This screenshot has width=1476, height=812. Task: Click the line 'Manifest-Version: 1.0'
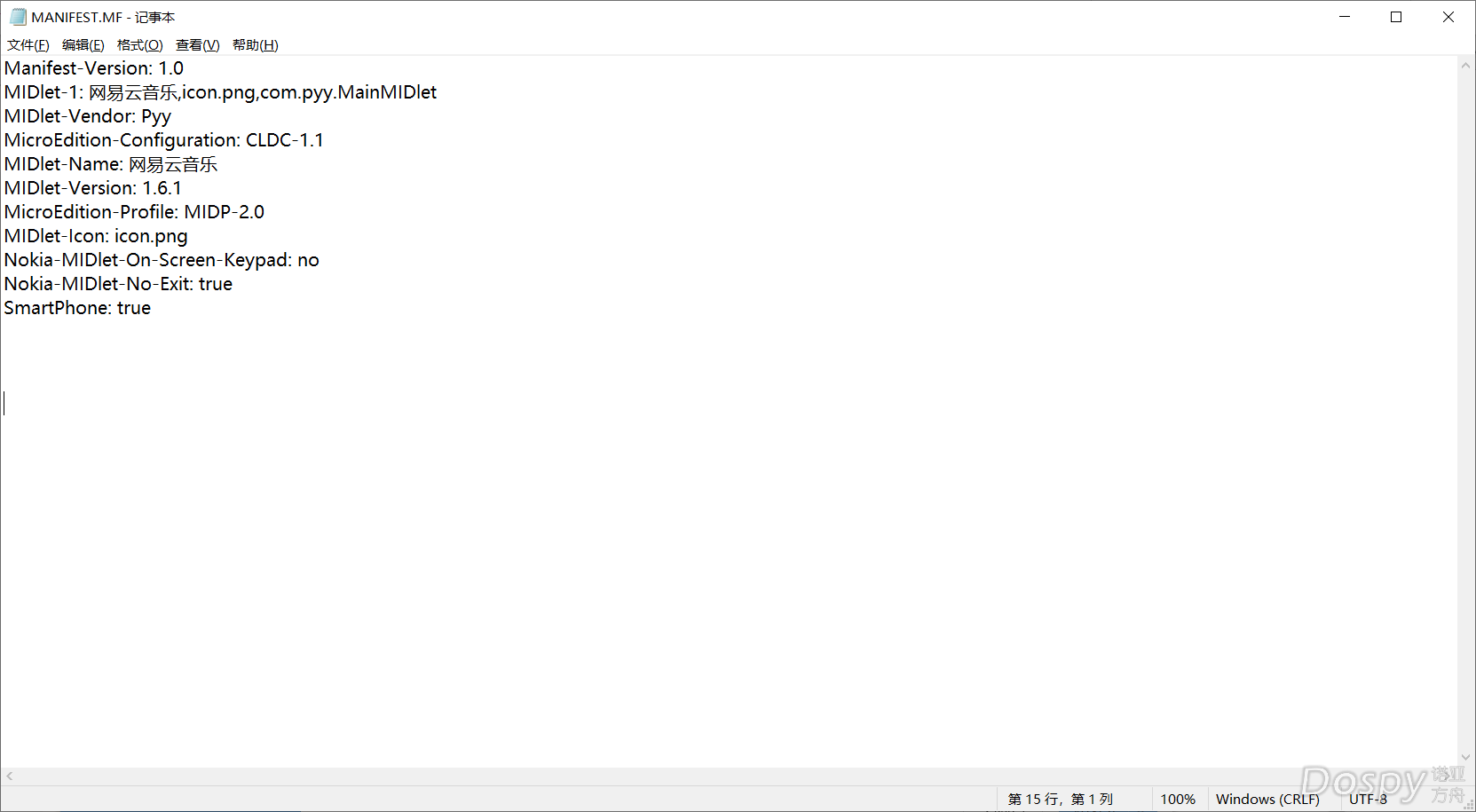coord(94,68)
